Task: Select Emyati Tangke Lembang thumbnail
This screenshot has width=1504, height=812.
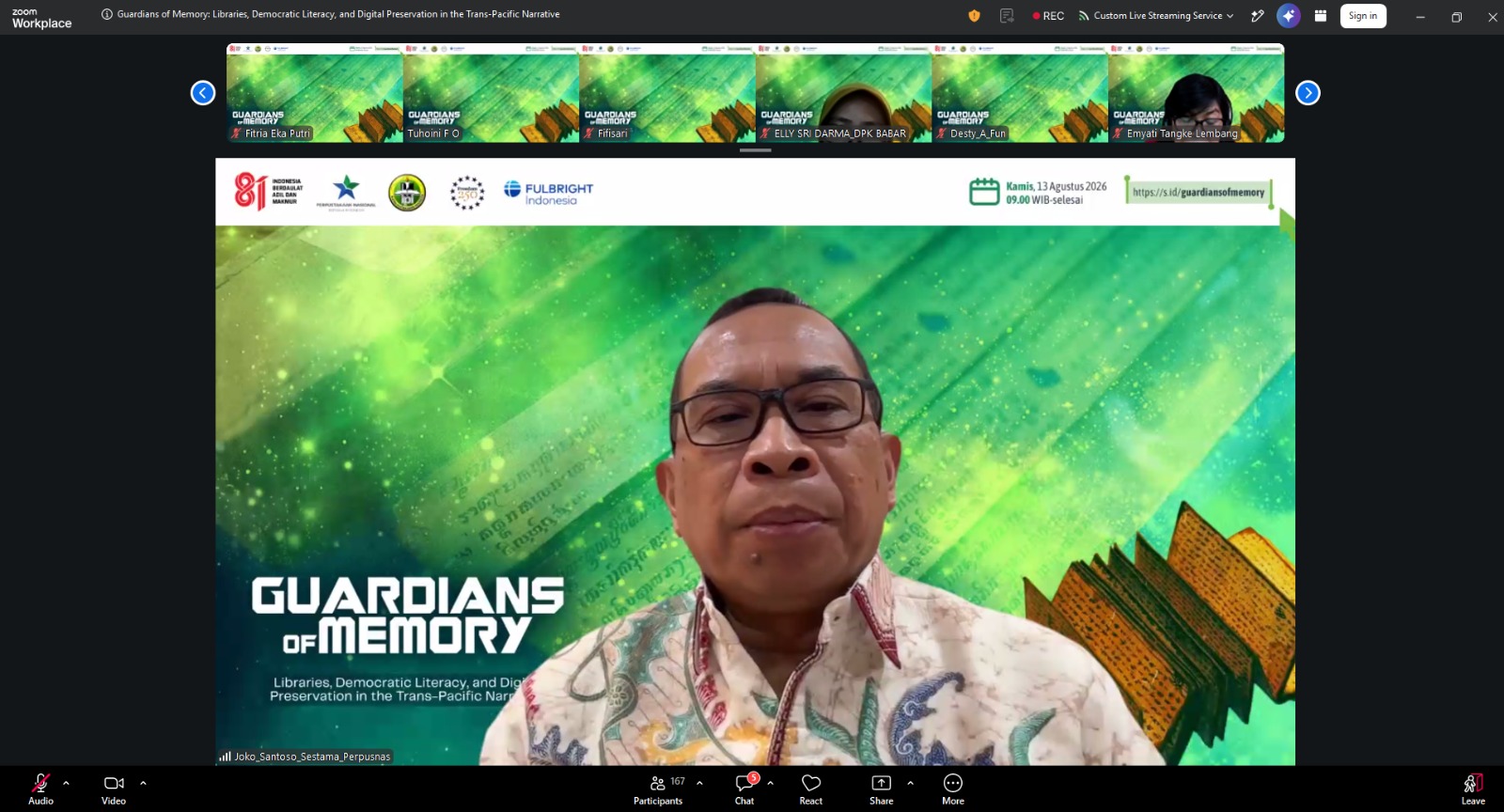Action: [1197, 93]
